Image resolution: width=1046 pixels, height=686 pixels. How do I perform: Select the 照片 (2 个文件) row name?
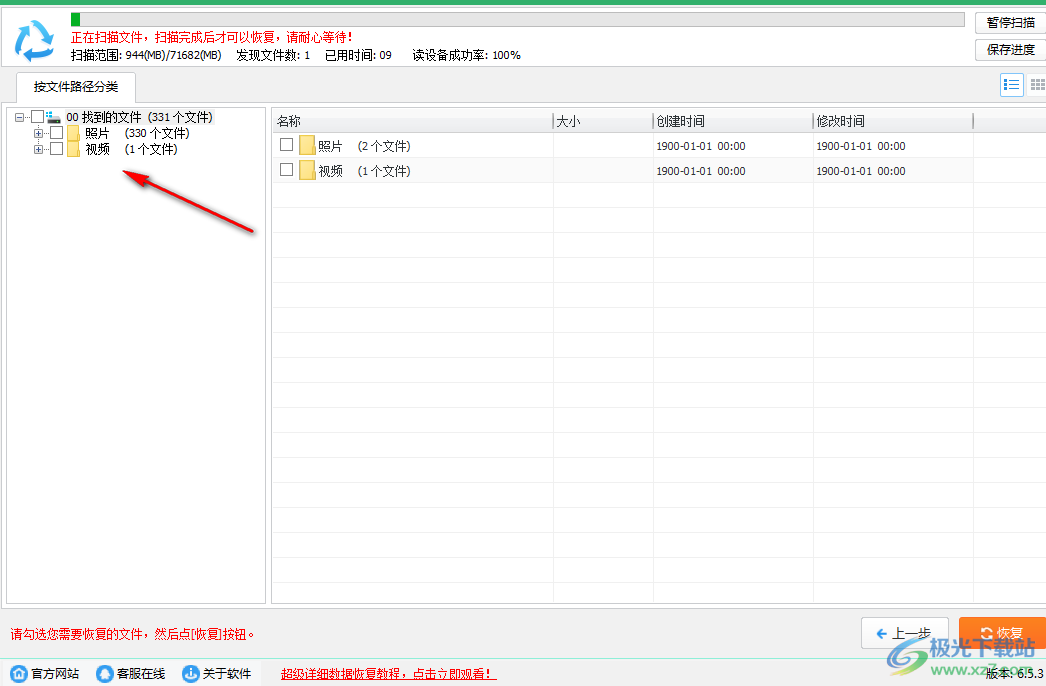point(364,146)
